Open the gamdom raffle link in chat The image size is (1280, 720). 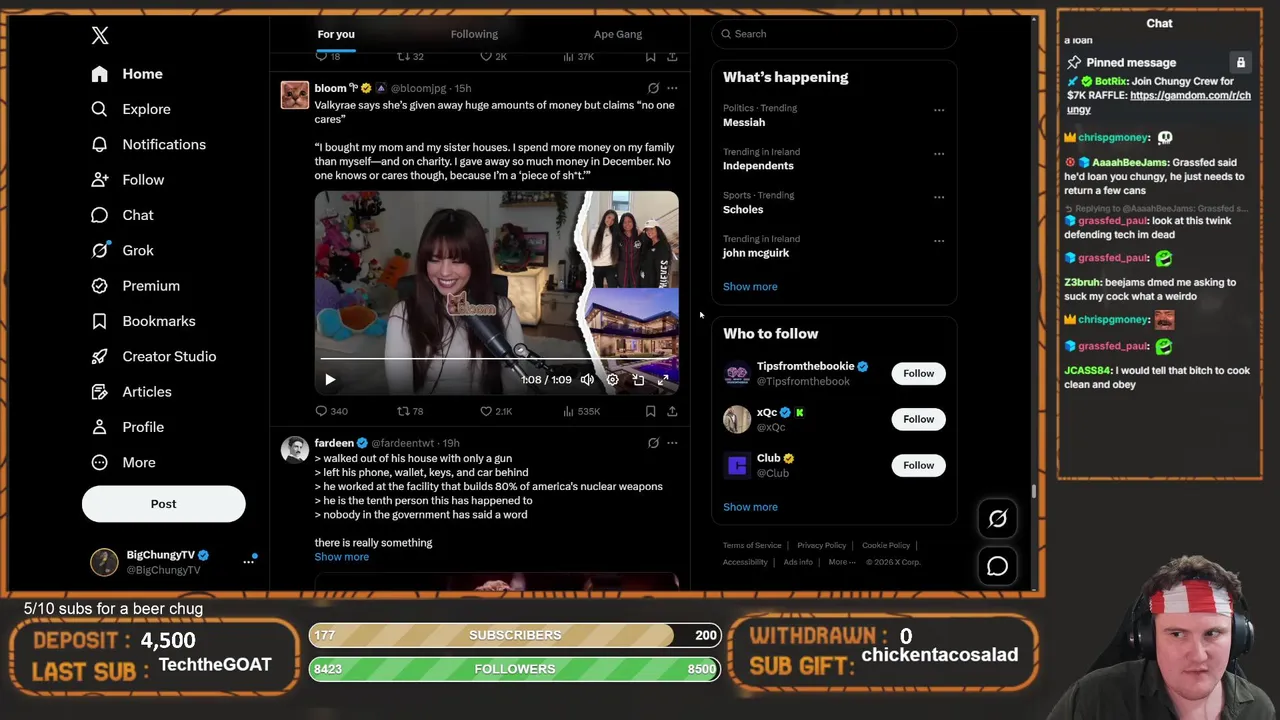1160,102
